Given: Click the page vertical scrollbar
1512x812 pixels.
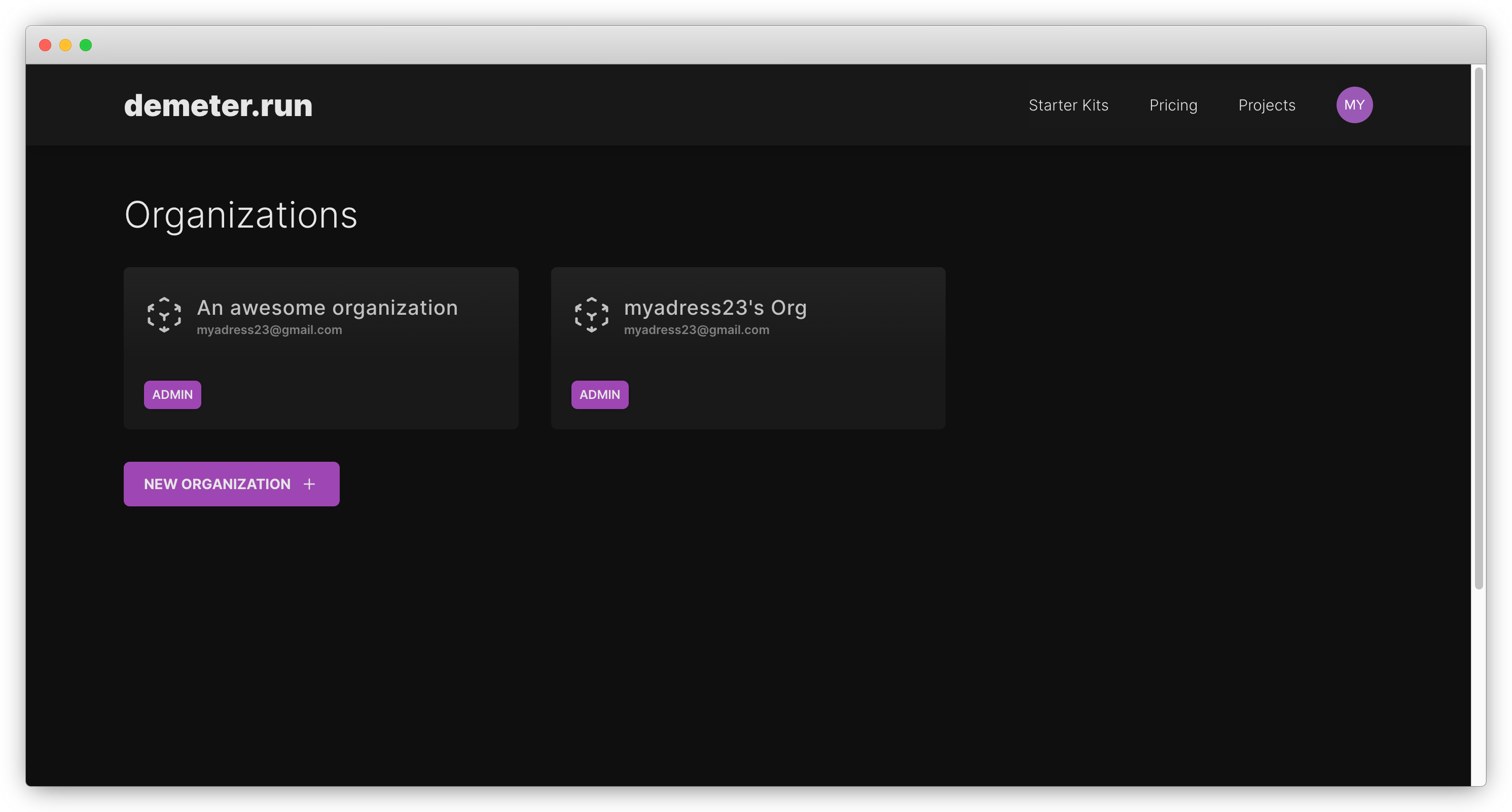Looking at the screenshot, I should (1479, 328).
